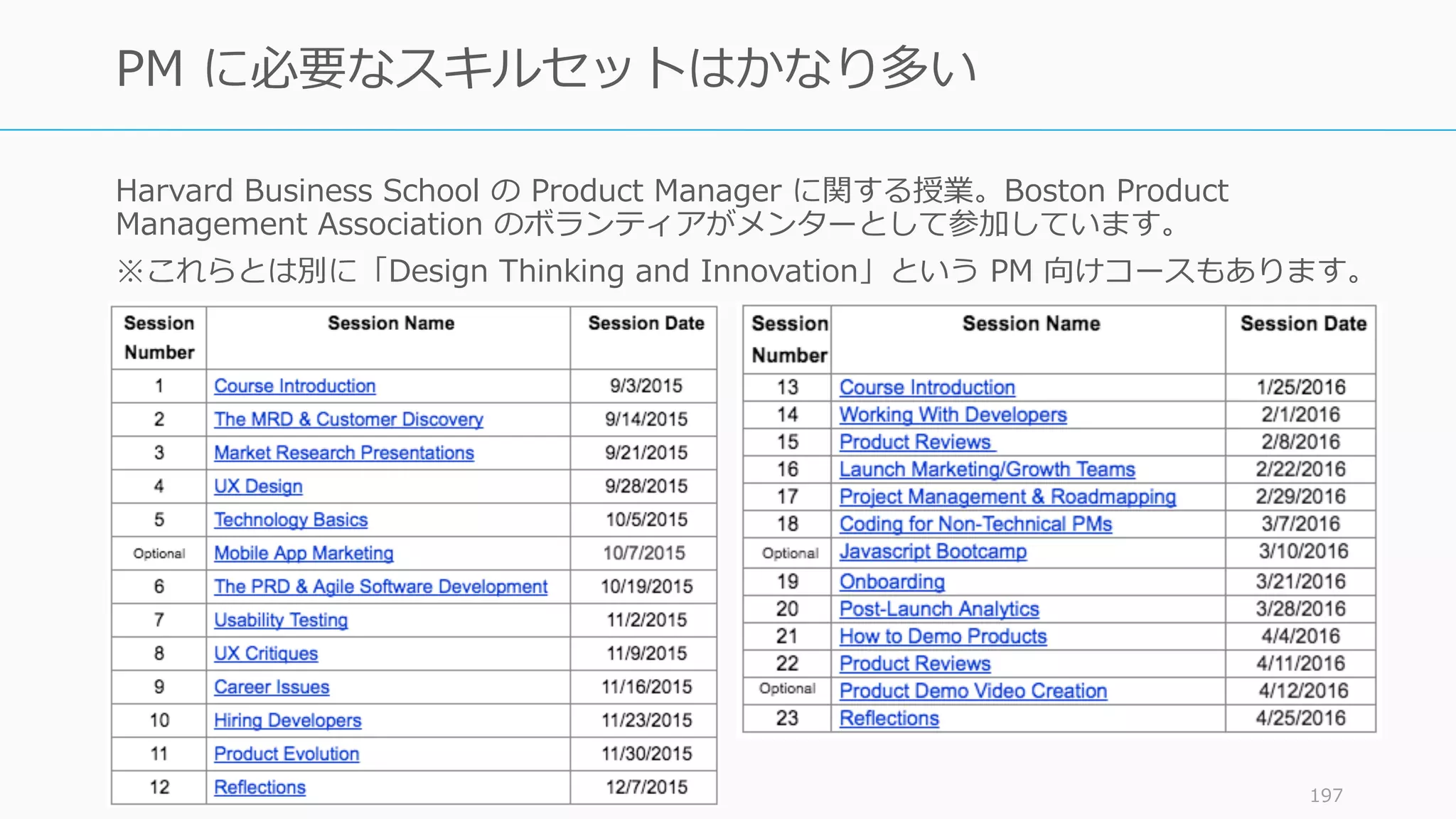The height and width of the screenshot is (819, 1456).
Task: Select the date cell 4/25/2016
Action: pos(1301,718)
